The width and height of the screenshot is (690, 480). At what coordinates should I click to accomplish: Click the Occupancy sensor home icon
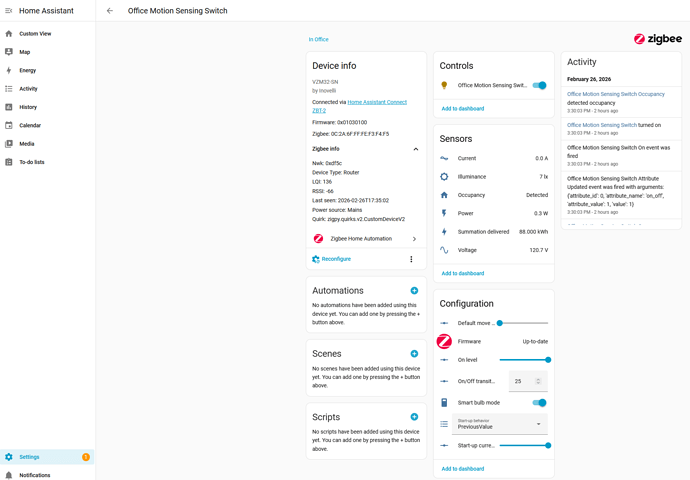444,195
